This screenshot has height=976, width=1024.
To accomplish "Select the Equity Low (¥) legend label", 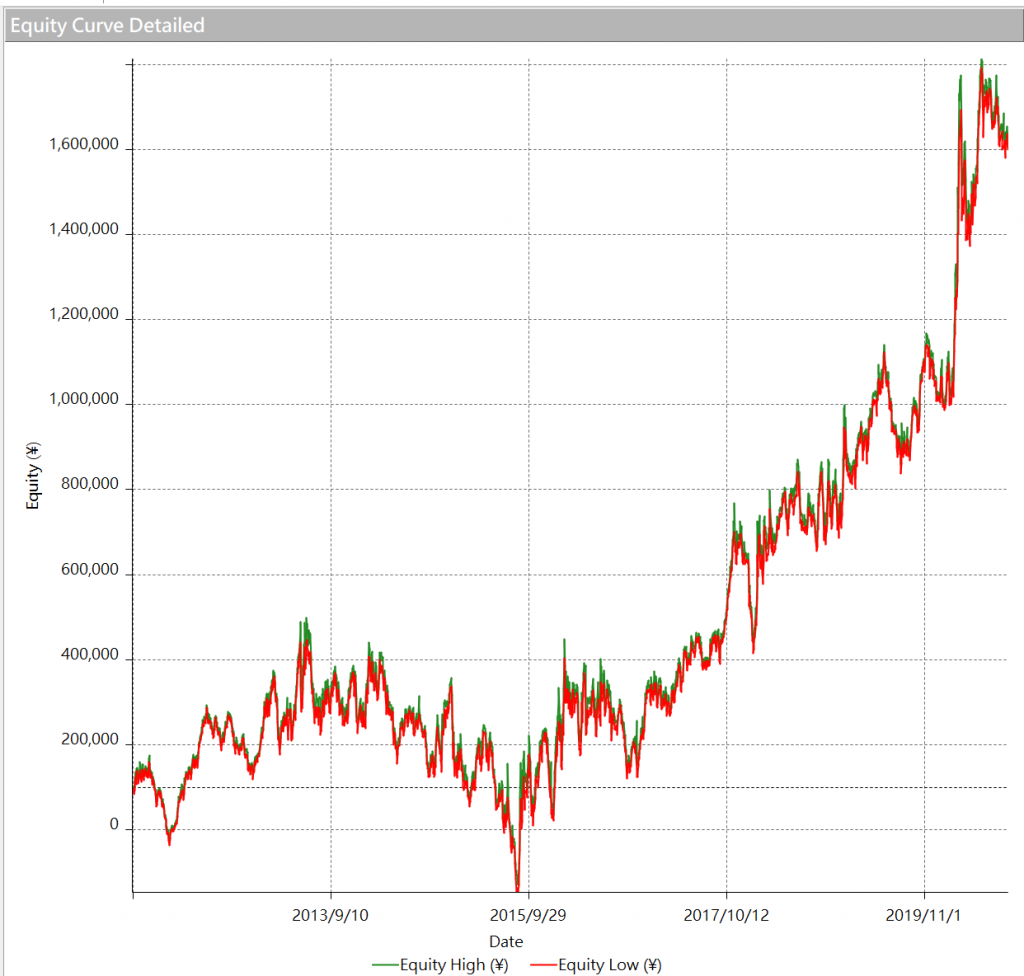I will pos(610,965).
